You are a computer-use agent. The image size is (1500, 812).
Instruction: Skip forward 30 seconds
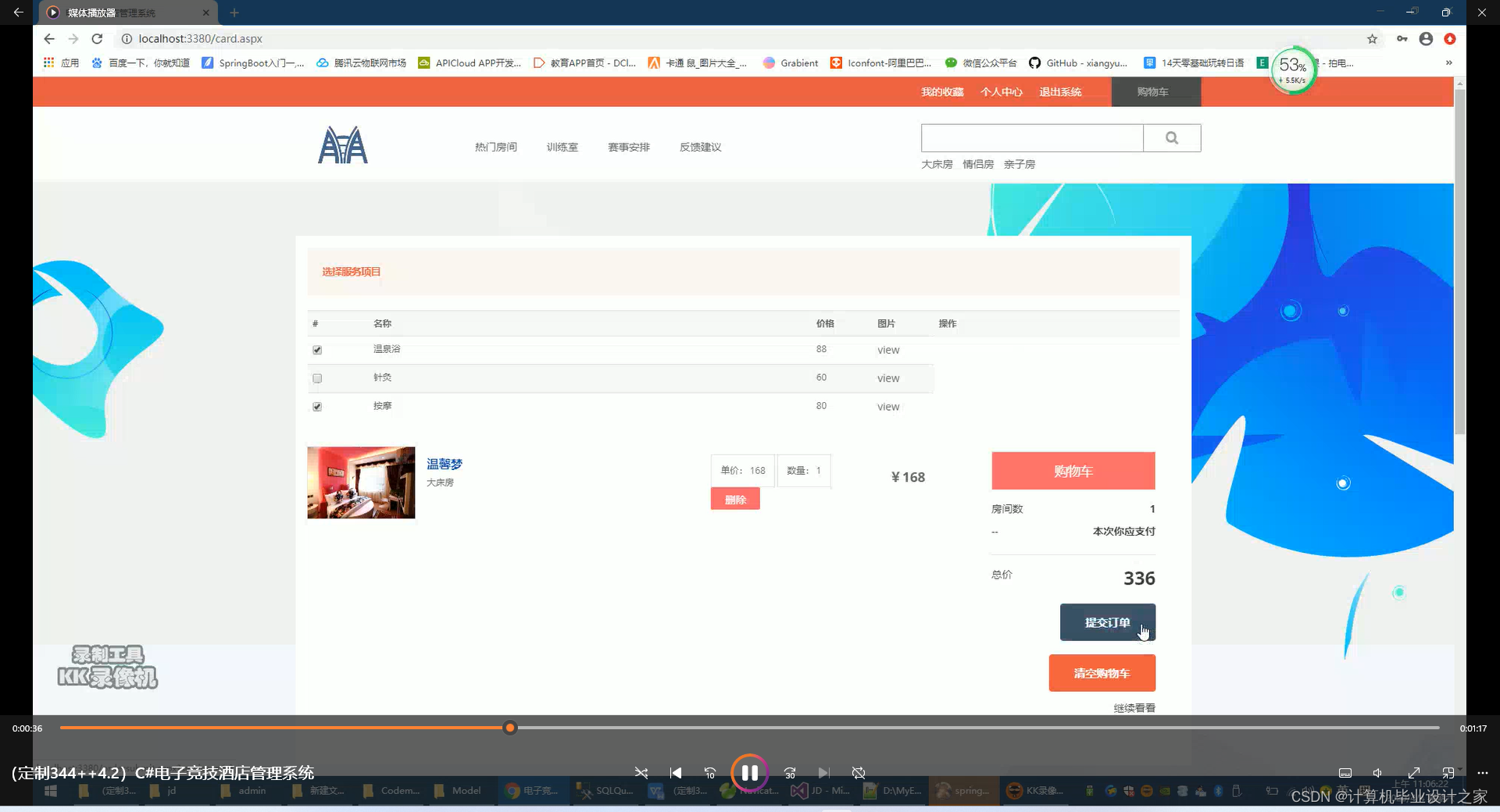[790, 773]
